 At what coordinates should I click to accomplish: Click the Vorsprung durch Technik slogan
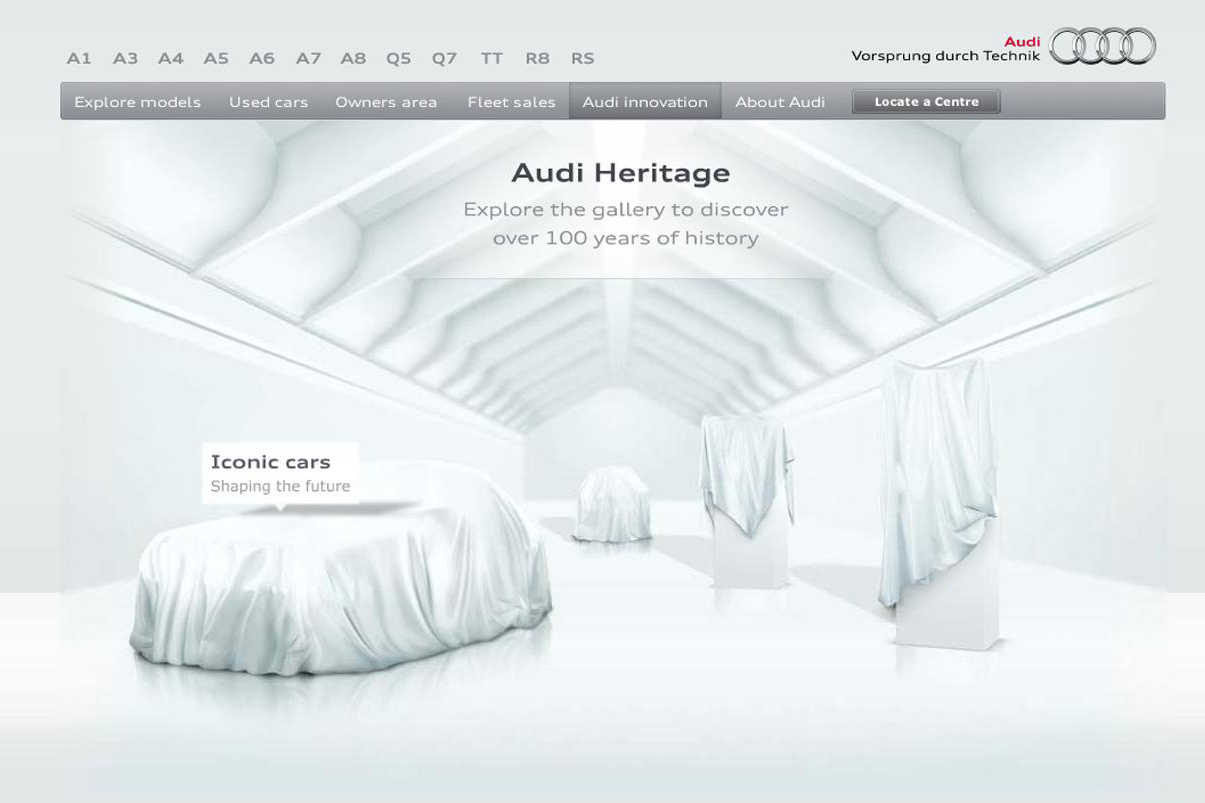pyautogui.click(x=945, y=56)
